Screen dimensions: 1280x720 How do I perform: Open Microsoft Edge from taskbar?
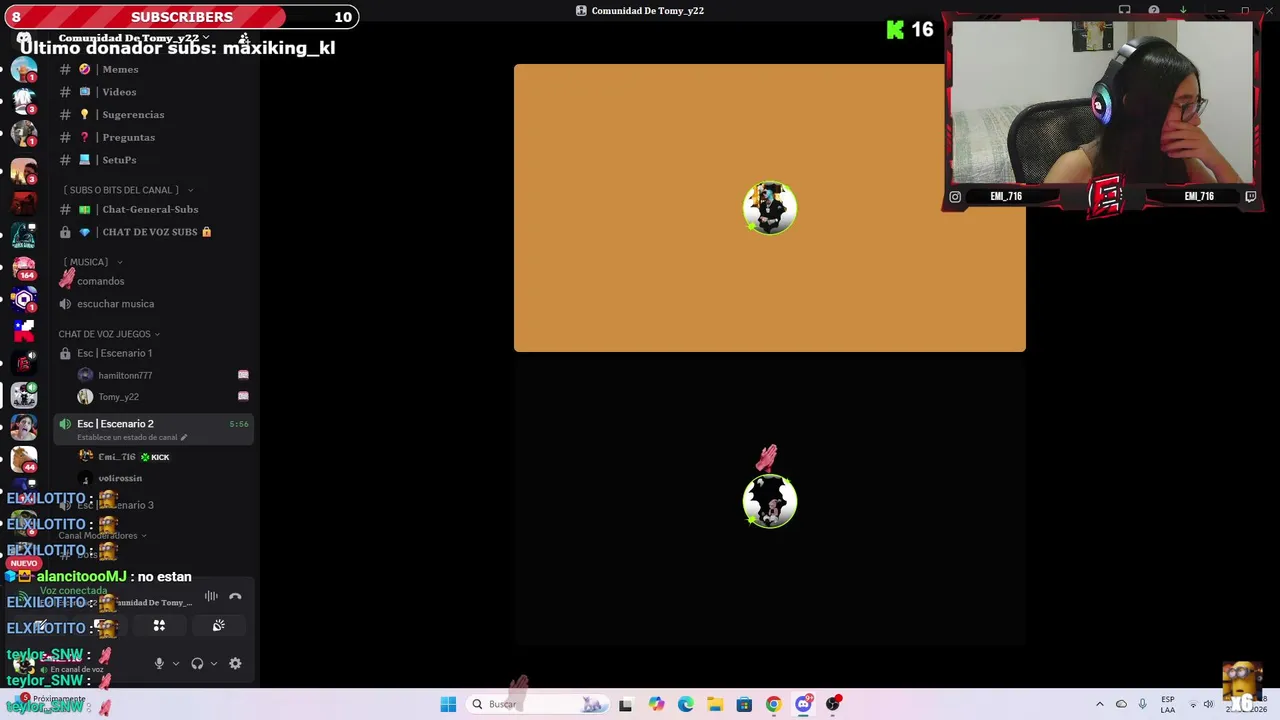686,704
